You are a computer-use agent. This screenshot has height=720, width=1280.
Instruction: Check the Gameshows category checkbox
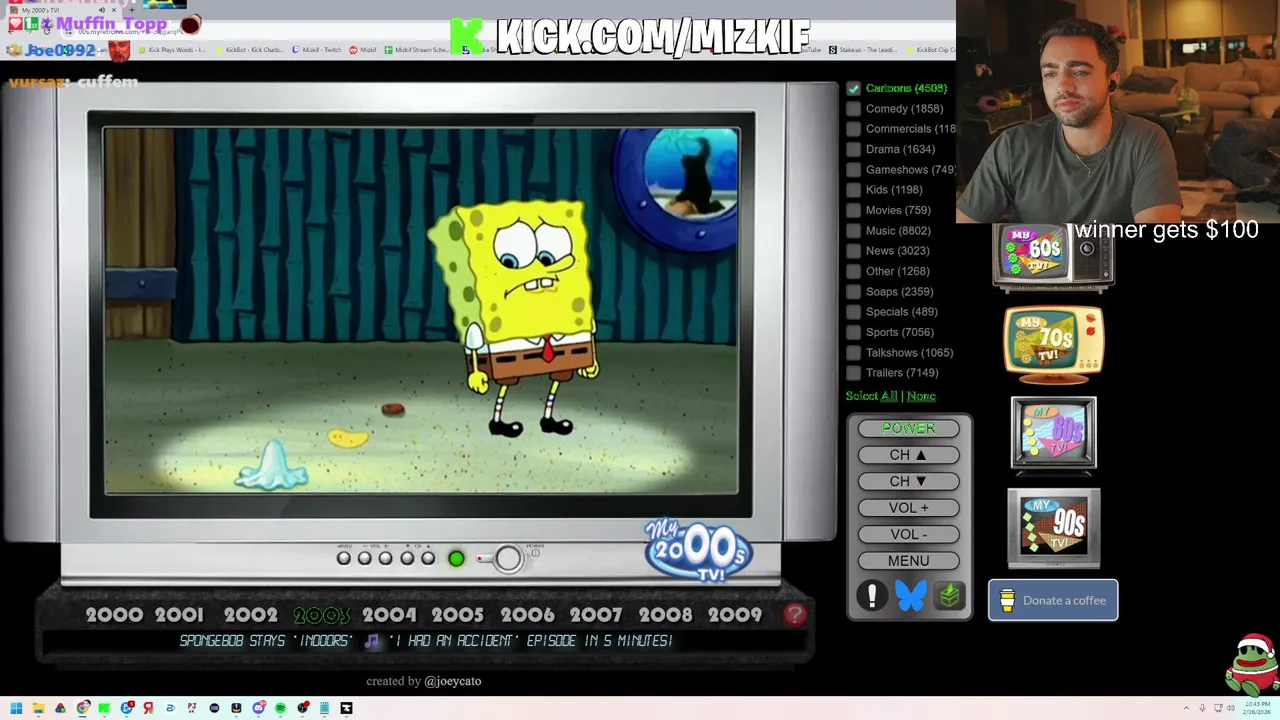click(x=853, y=169)
